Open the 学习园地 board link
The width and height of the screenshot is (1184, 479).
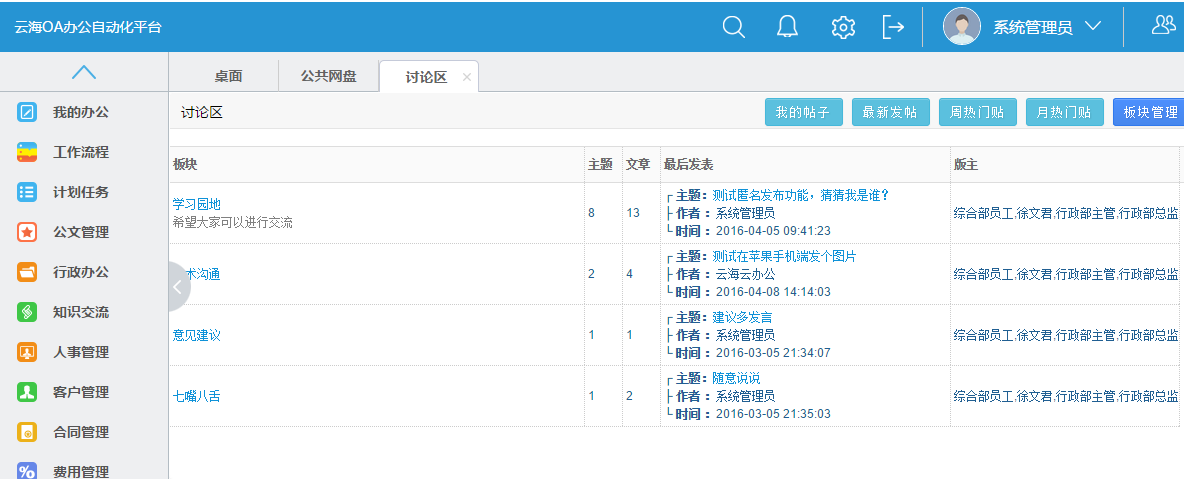196,204
